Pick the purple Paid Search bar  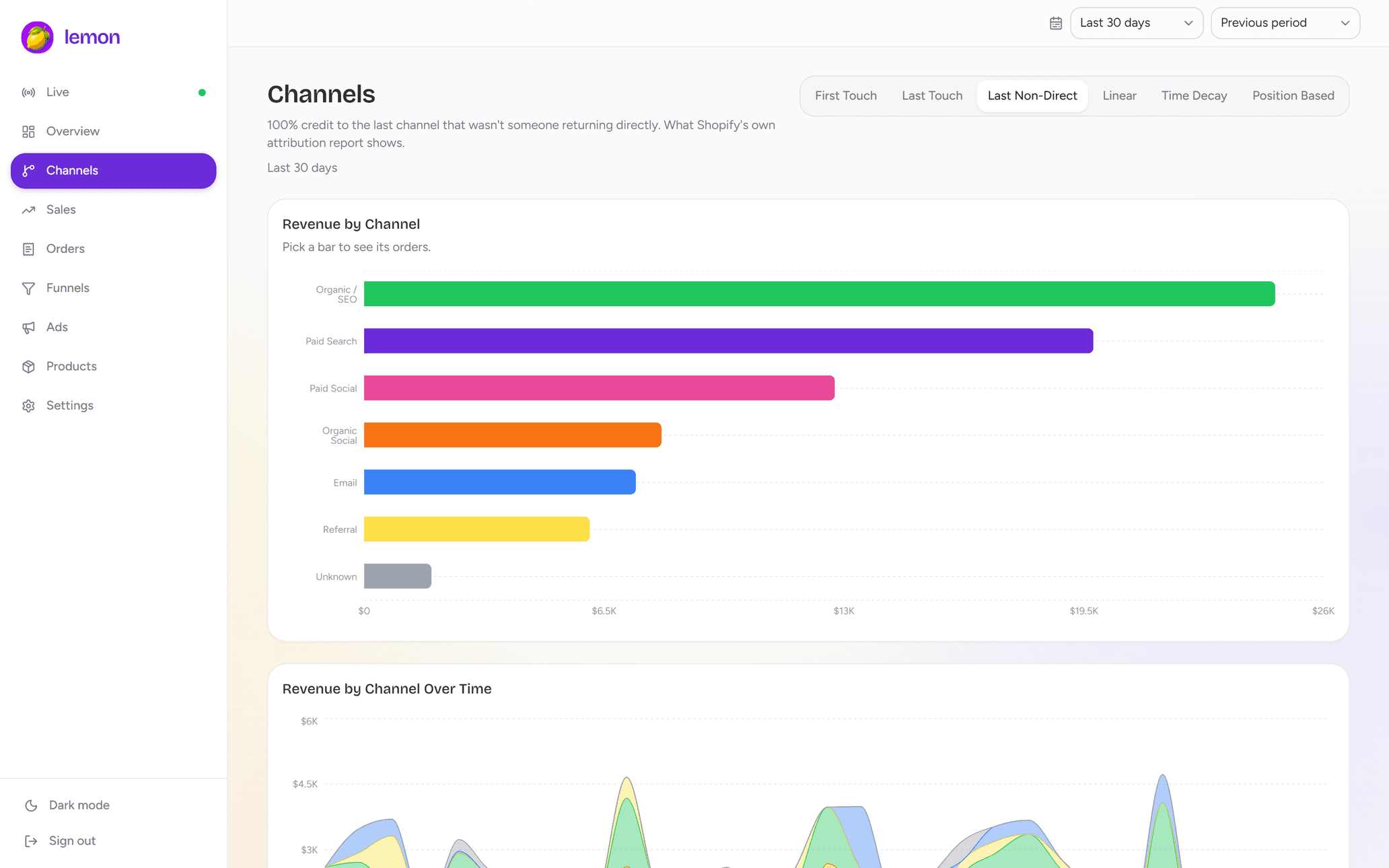pyautogui.click(x=728, y=341)
